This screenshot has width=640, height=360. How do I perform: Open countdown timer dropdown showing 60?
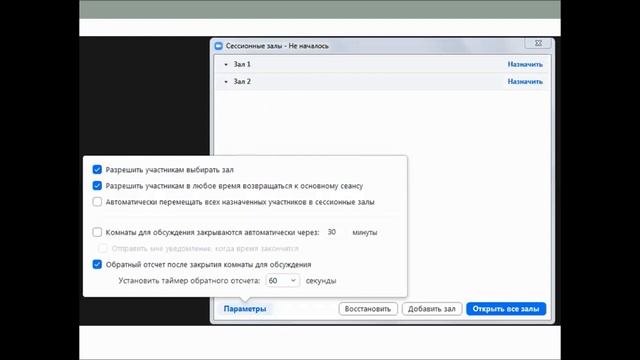283,281
